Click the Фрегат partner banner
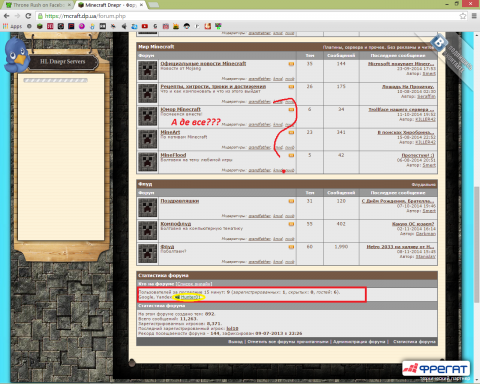Viewport: 480px width, 384px height. (436, 369)
